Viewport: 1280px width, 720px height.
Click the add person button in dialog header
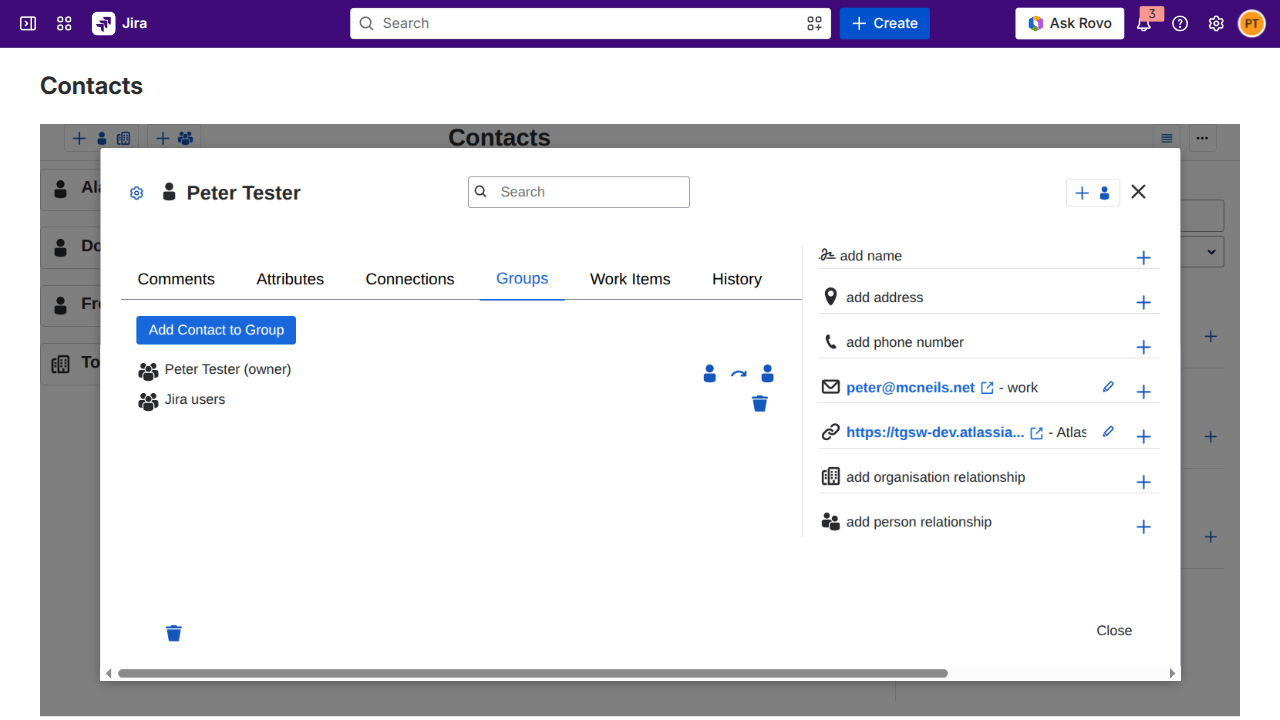[1092, 193]
